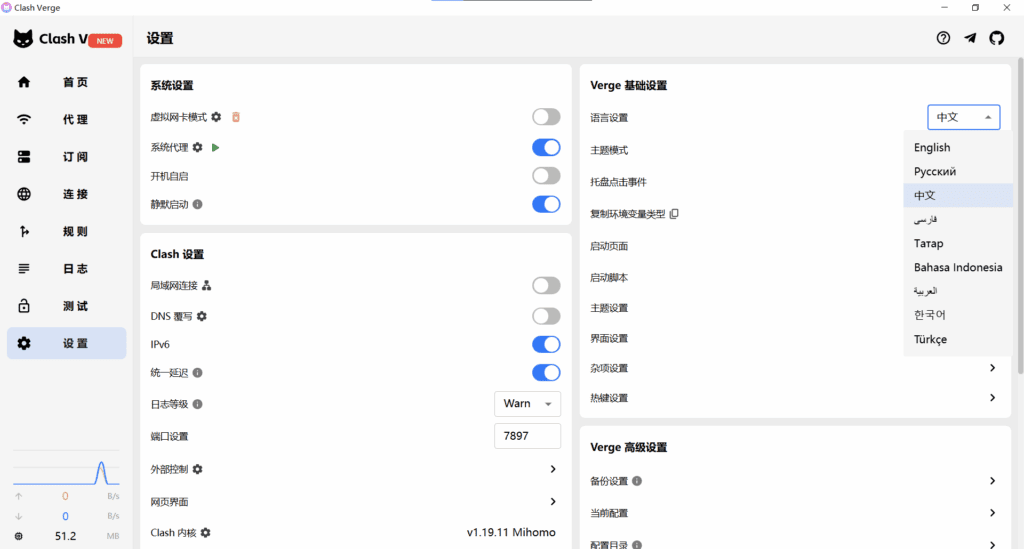Image resolution: width=1024 pixels, height=549 pixels.
Task: Click the traffic graph in the sidebar
Action: [66, 472]
